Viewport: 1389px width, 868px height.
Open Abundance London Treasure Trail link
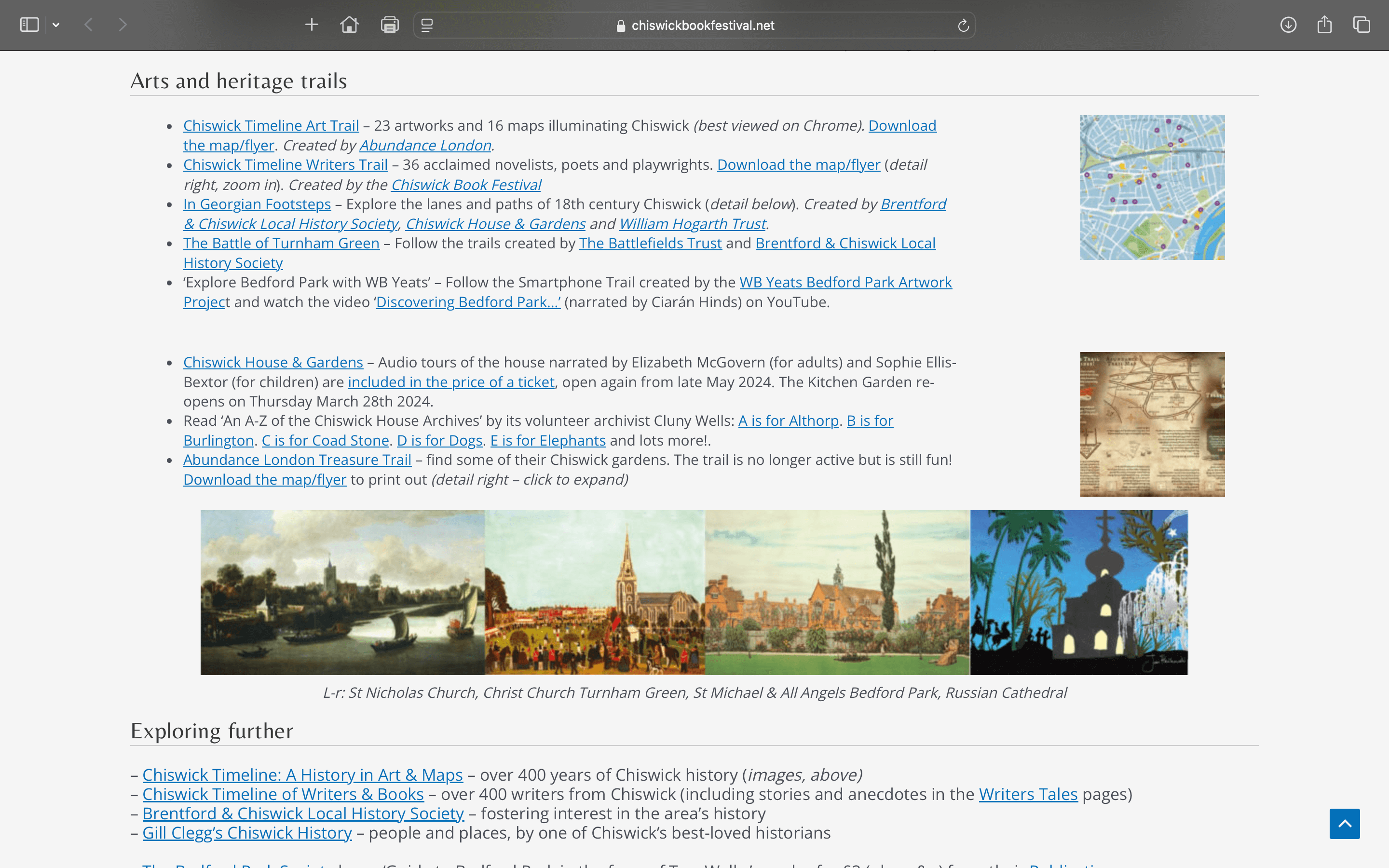click(297, 460)
